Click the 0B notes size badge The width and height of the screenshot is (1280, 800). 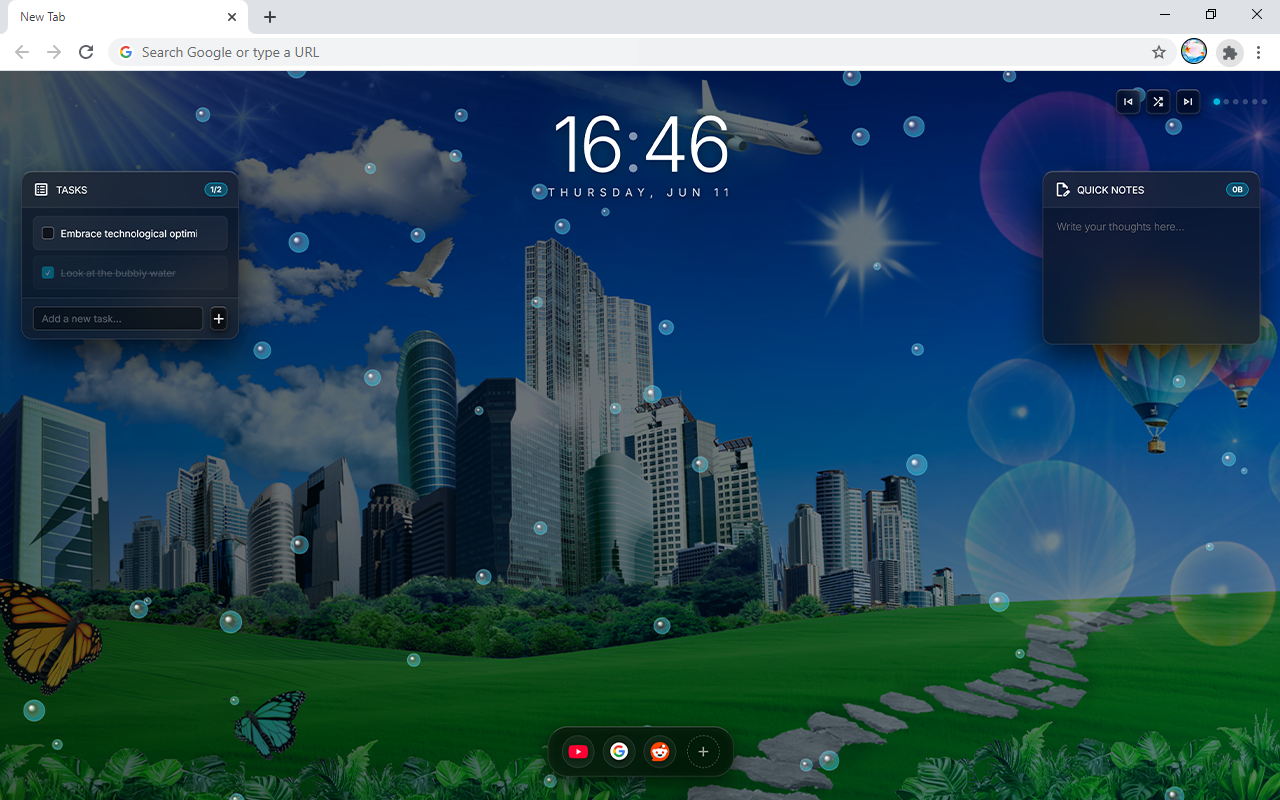1237,189
